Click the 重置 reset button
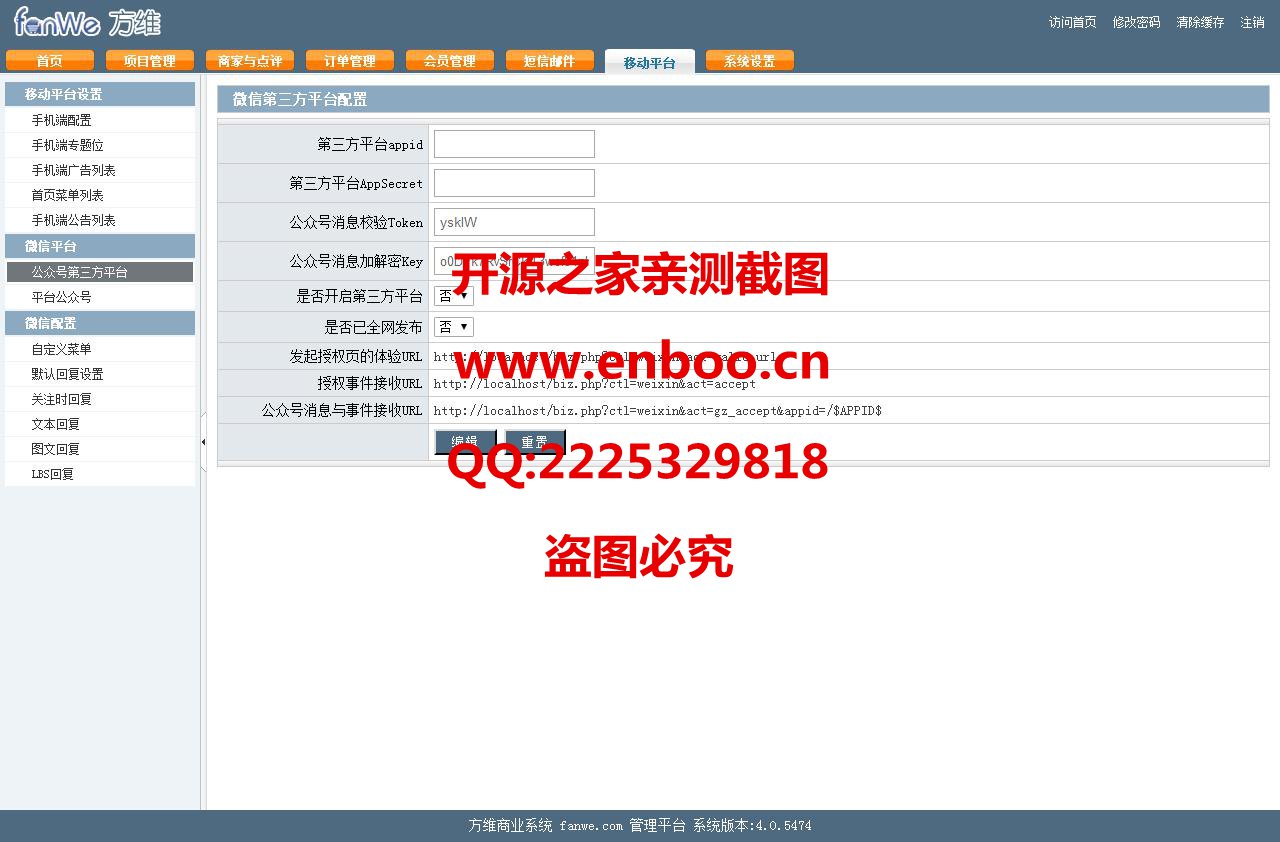This screenshot has height=842, width=1280. click(535, 442)
